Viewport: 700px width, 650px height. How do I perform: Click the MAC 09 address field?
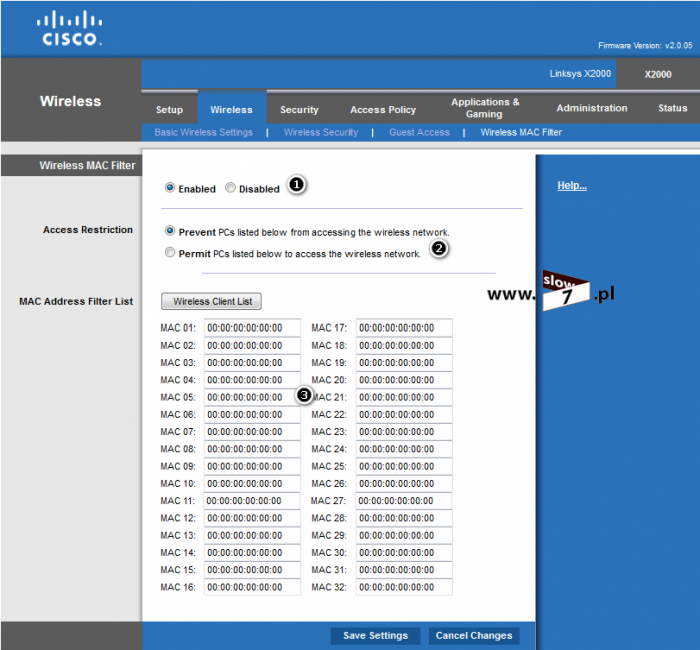point(252,466)
